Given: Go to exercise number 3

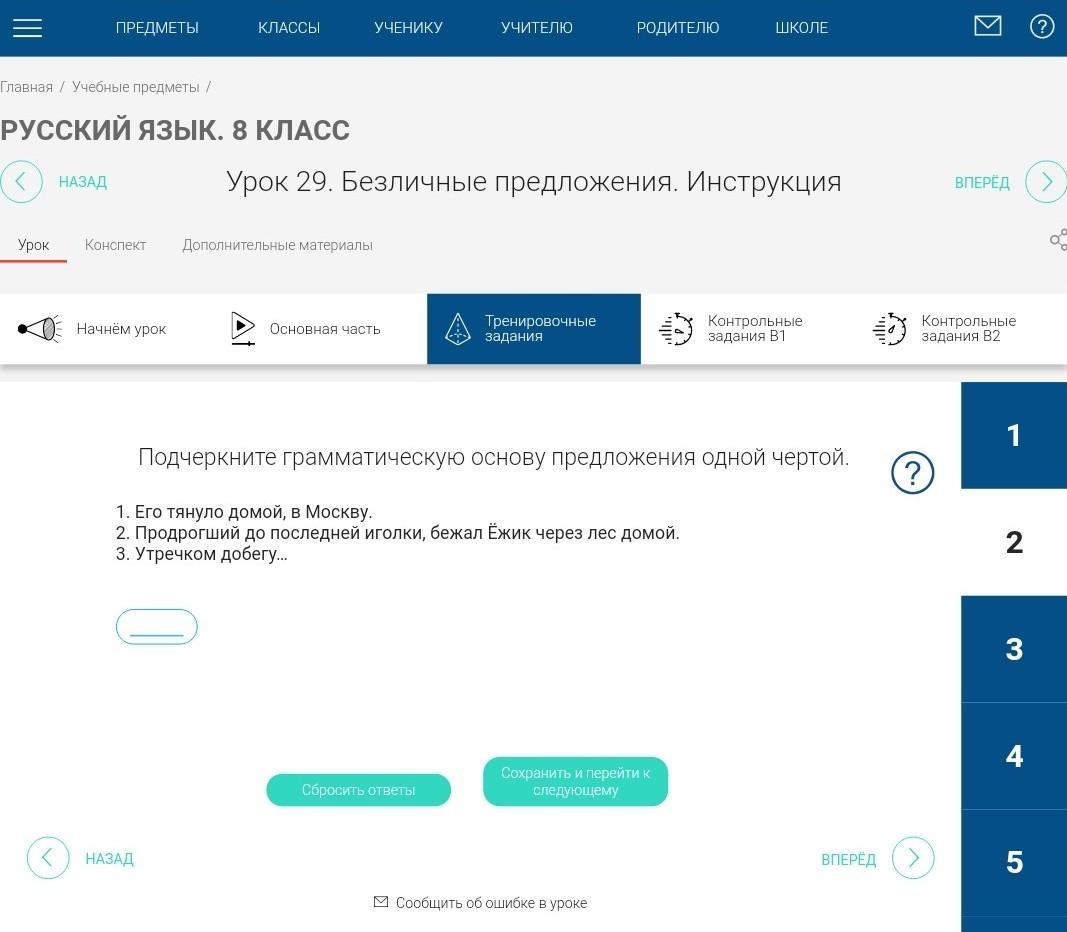Looking at the screenshot, I should (1013, 649).
